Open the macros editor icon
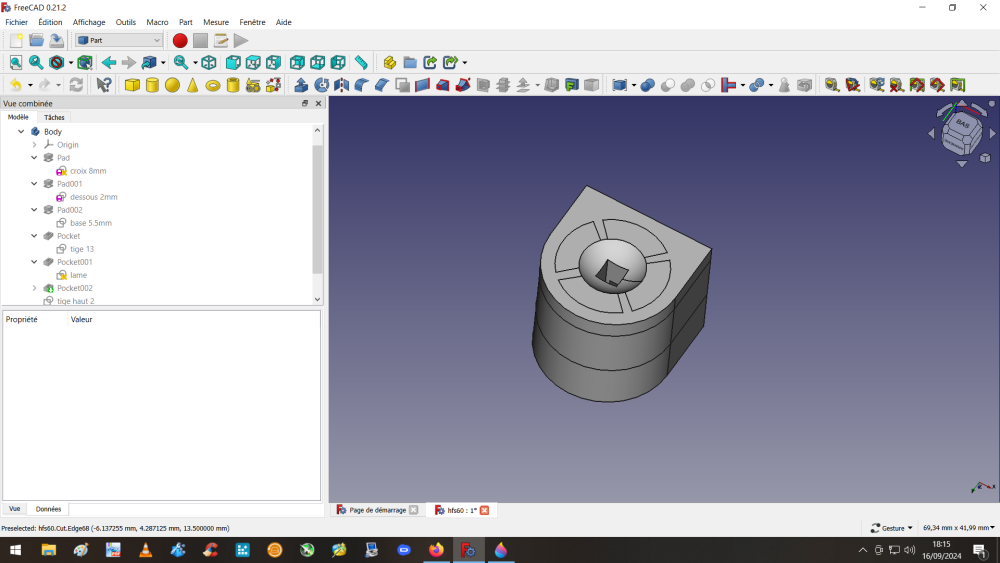 (221, 40)
